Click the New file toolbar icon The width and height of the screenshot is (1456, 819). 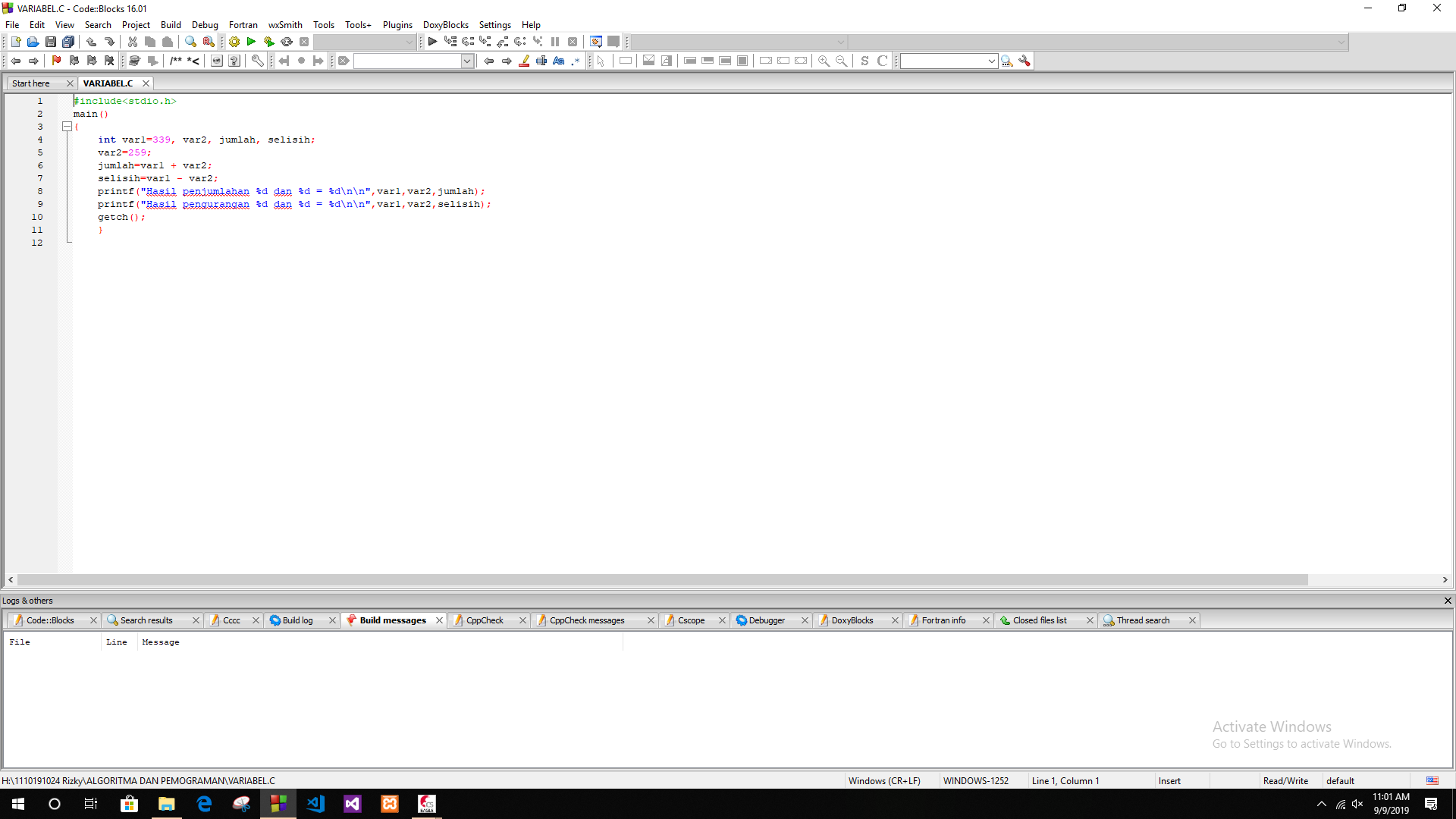15,42
